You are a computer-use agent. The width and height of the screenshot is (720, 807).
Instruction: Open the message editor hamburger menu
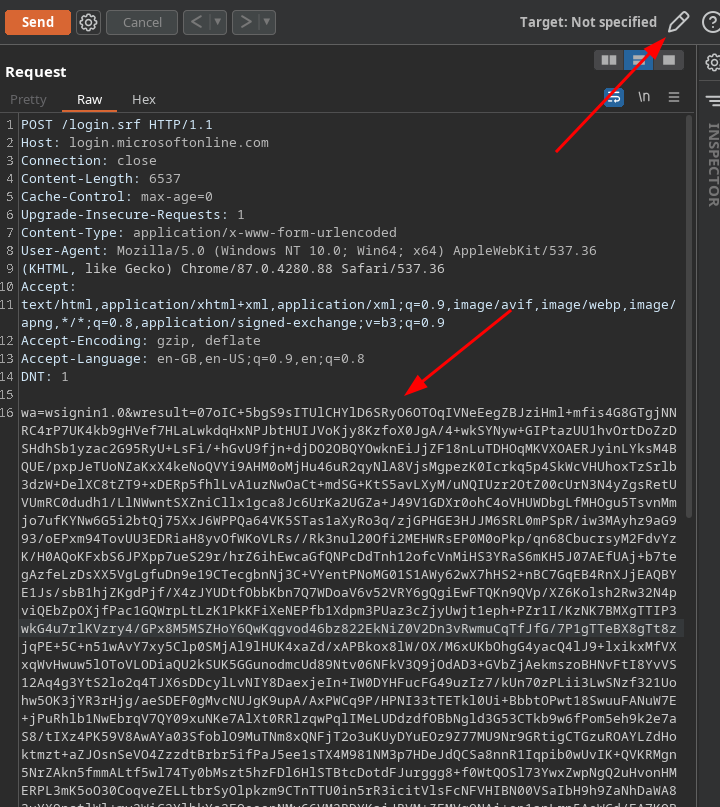coord(674,97)
